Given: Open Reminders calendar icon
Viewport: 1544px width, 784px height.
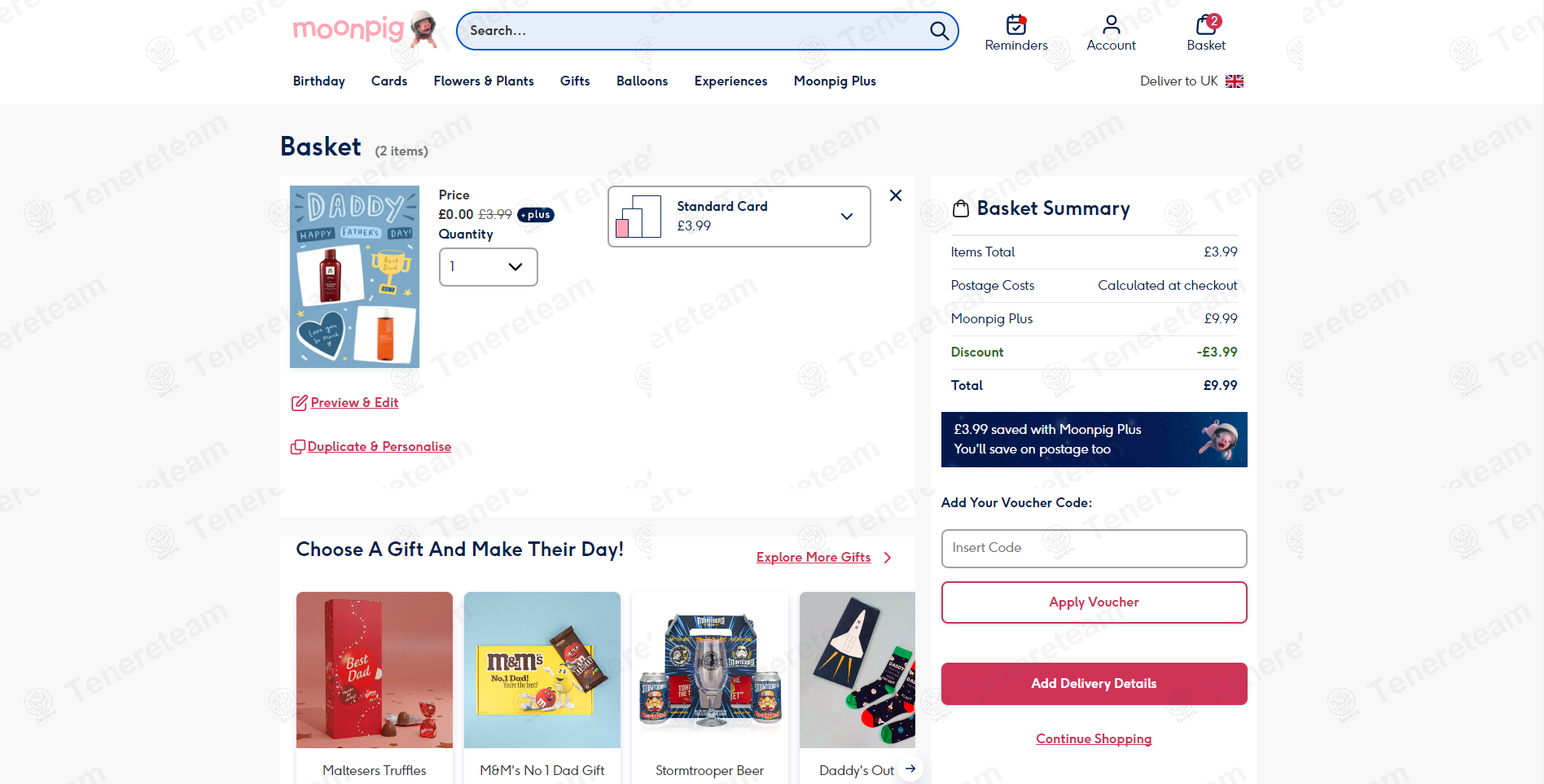Looking at the screenshot, I should tap(1016, 24).
